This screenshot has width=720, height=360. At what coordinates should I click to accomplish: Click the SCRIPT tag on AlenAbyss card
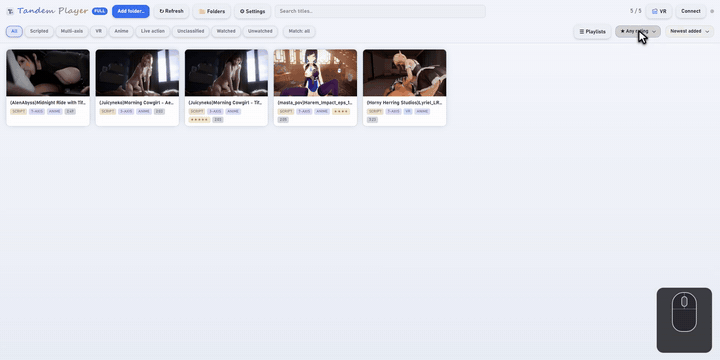(18, 112)
